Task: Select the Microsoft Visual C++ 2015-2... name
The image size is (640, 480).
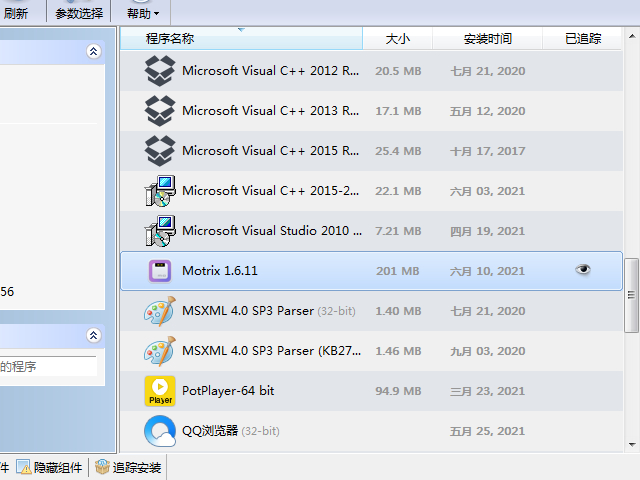Action: 271,191
